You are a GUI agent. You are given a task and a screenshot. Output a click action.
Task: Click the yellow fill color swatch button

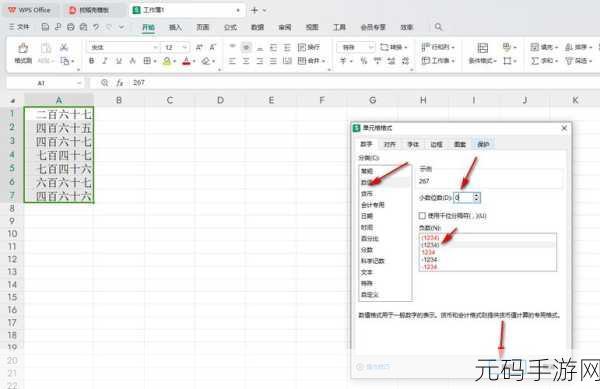(167, 61)
